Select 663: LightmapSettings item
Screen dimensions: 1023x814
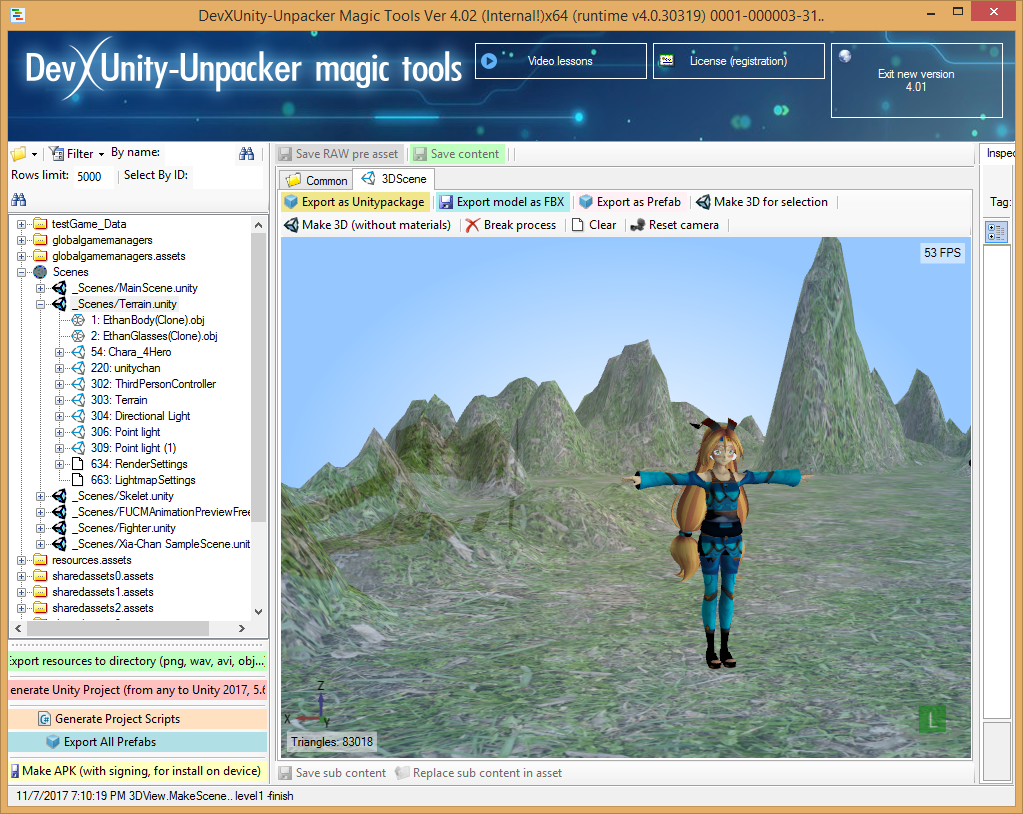point(143,480)
